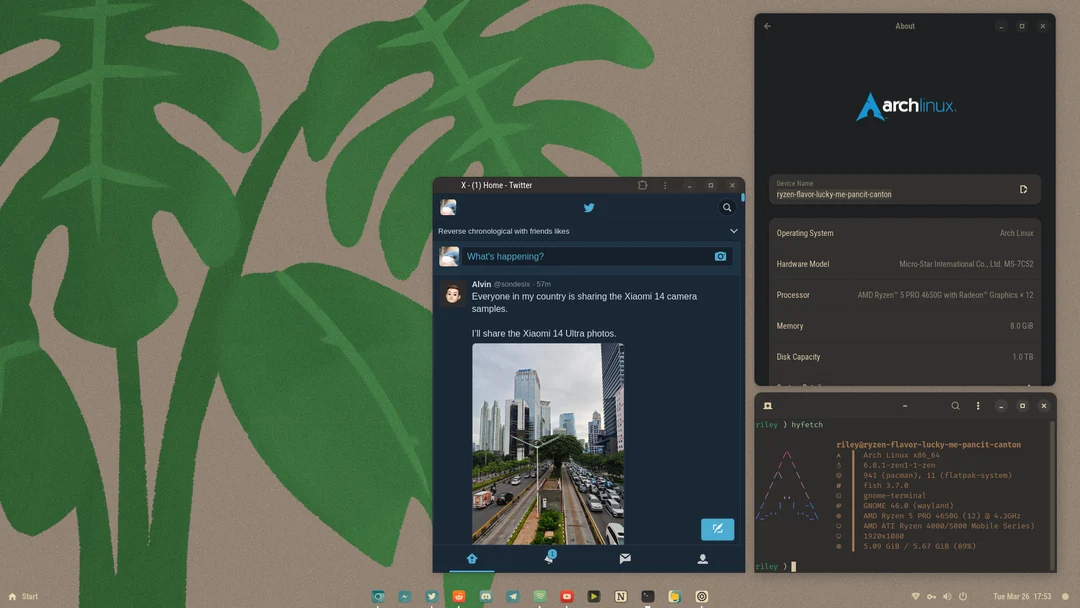Open Twitter notifications with the bell icon

pos(549,559)
